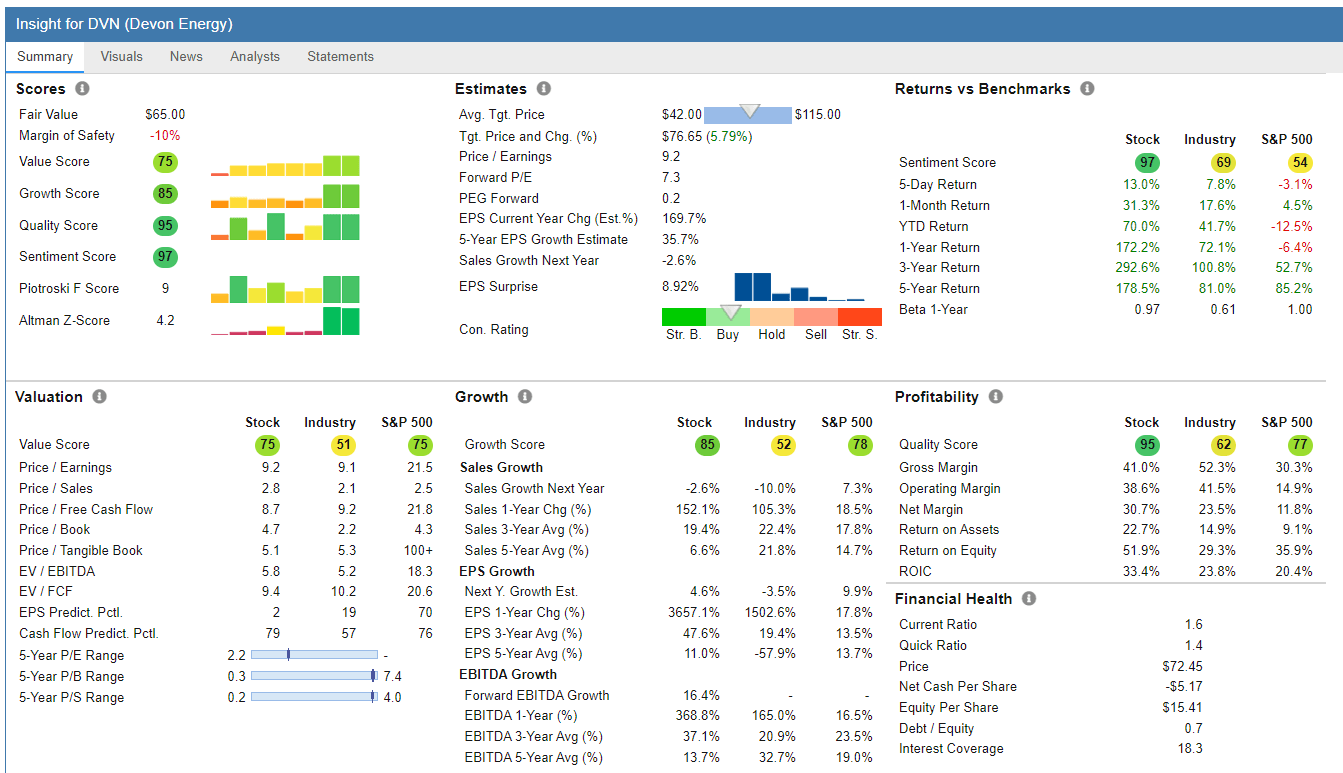This screenshot has height=773, width=1343.
Task: Click the Debt / Equity label
Action: 936,729
